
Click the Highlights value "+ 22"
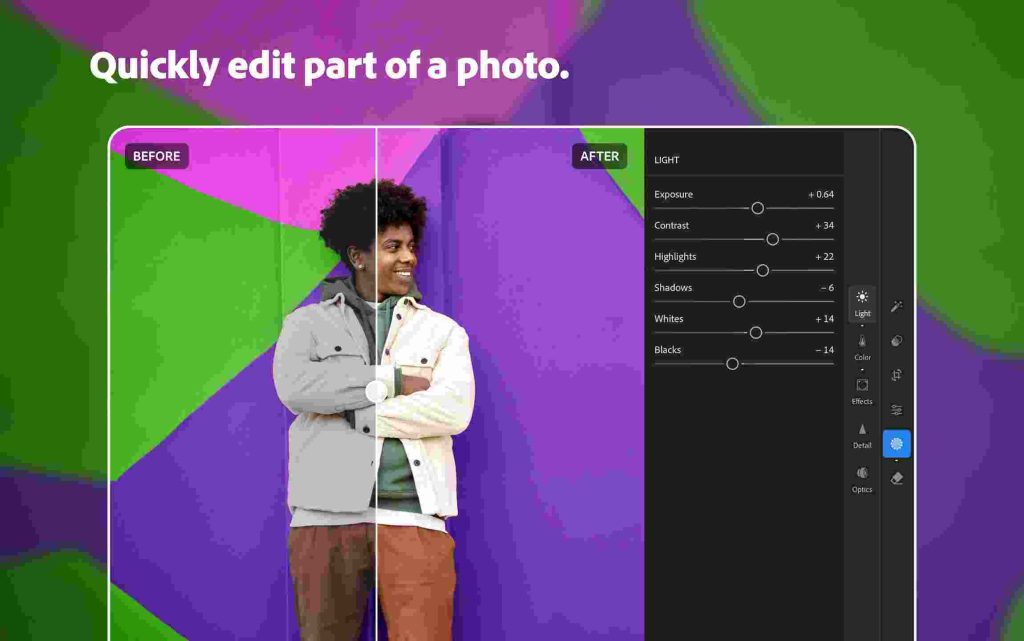(825, 257)
